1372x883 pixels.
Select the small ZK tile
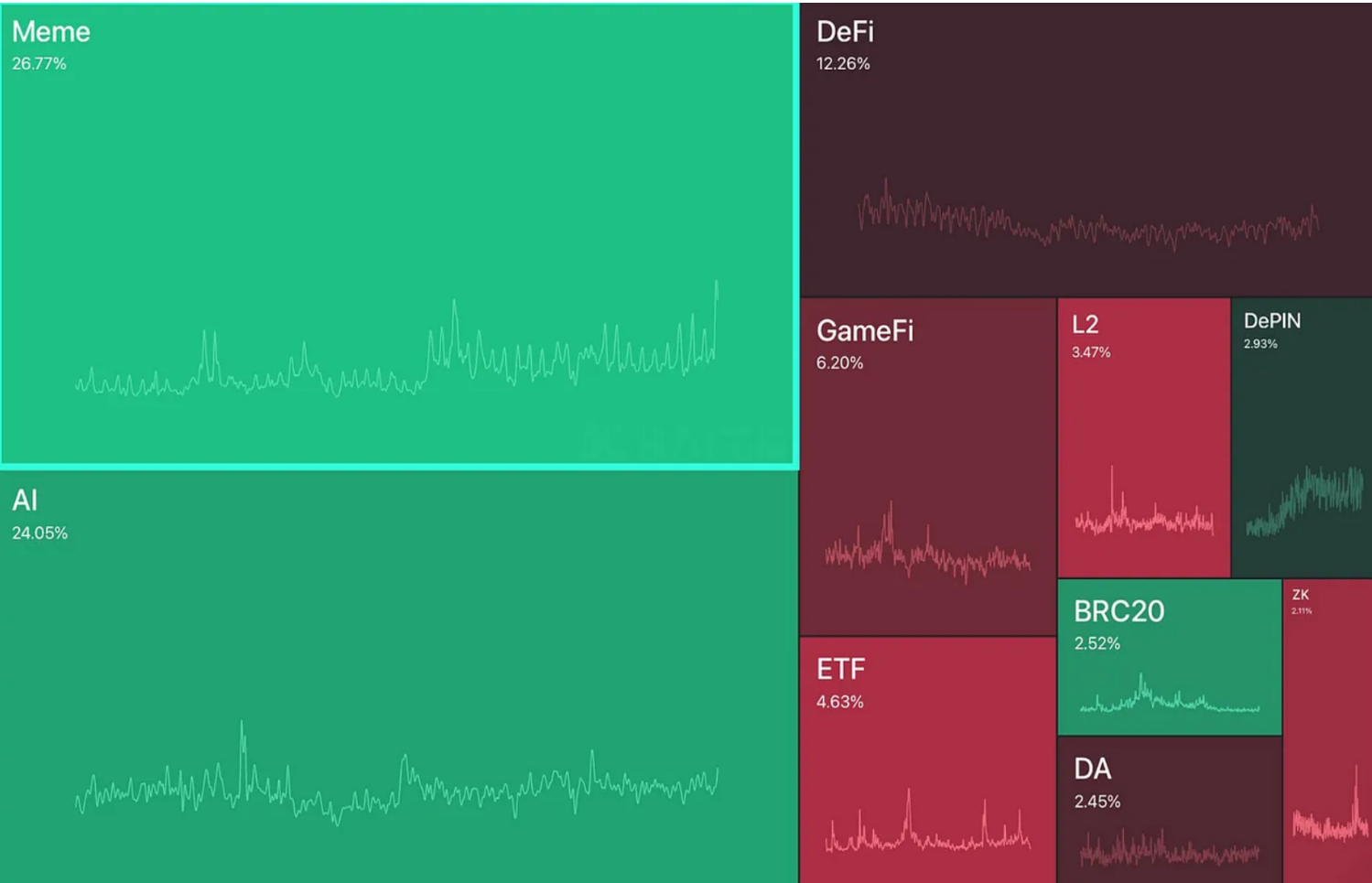click(1328, 731)
